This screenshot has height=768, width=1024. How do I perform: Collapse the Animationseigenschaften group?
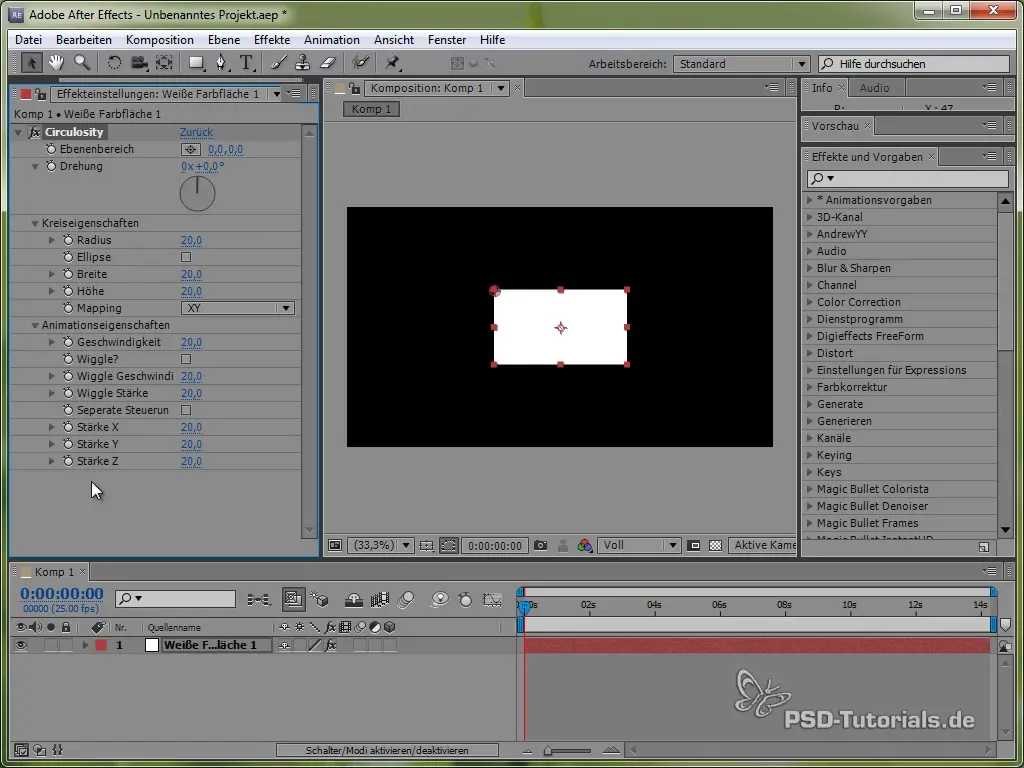coord(35,325)
